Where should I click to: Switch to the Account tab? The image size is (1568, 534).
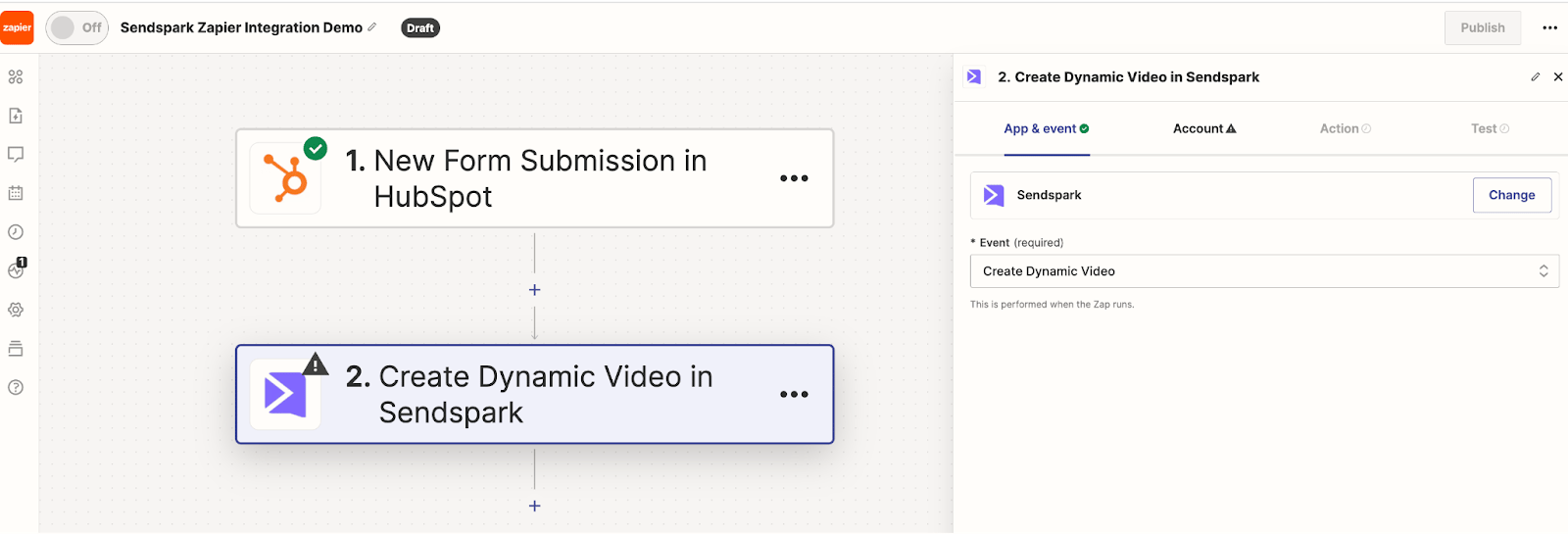(x=1204, y=128)
